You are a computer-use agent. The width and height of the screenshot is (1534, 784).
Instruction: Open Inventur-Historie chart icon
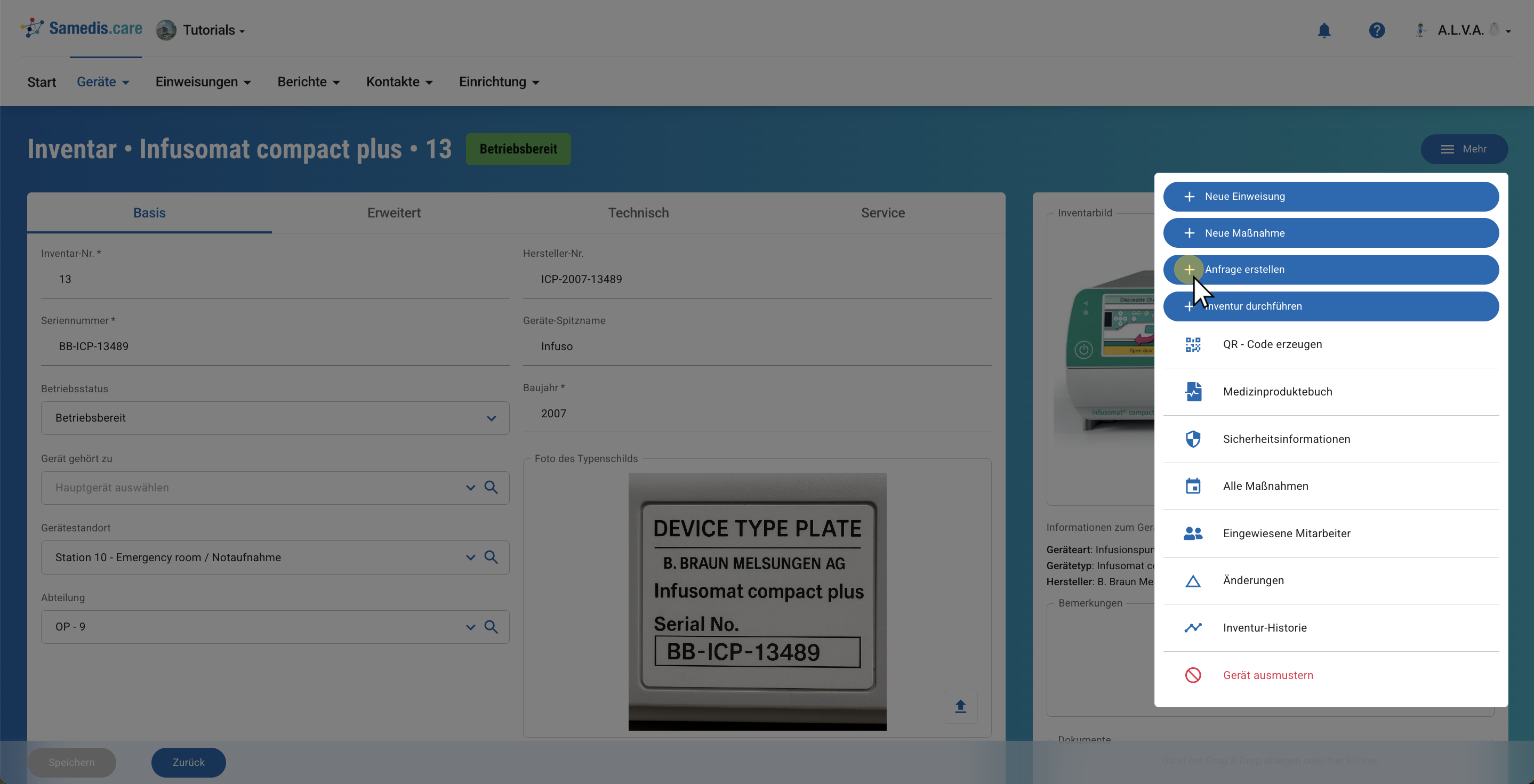coord(1192,628)
